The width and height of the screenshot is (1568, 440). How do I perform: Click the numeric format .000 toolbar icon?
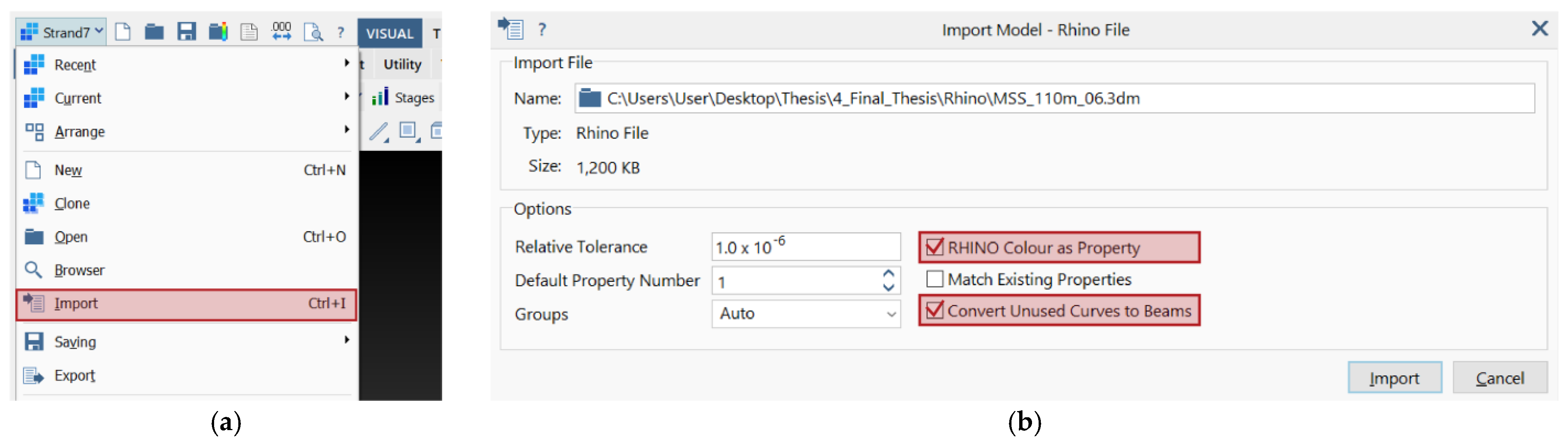point(281,32)
